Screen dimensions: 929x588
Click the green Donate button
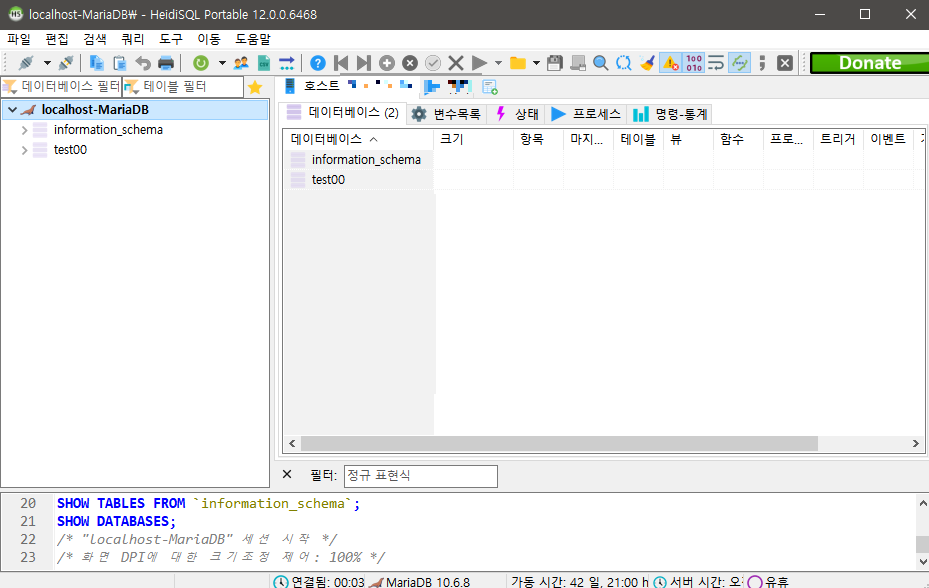(869, 63)
